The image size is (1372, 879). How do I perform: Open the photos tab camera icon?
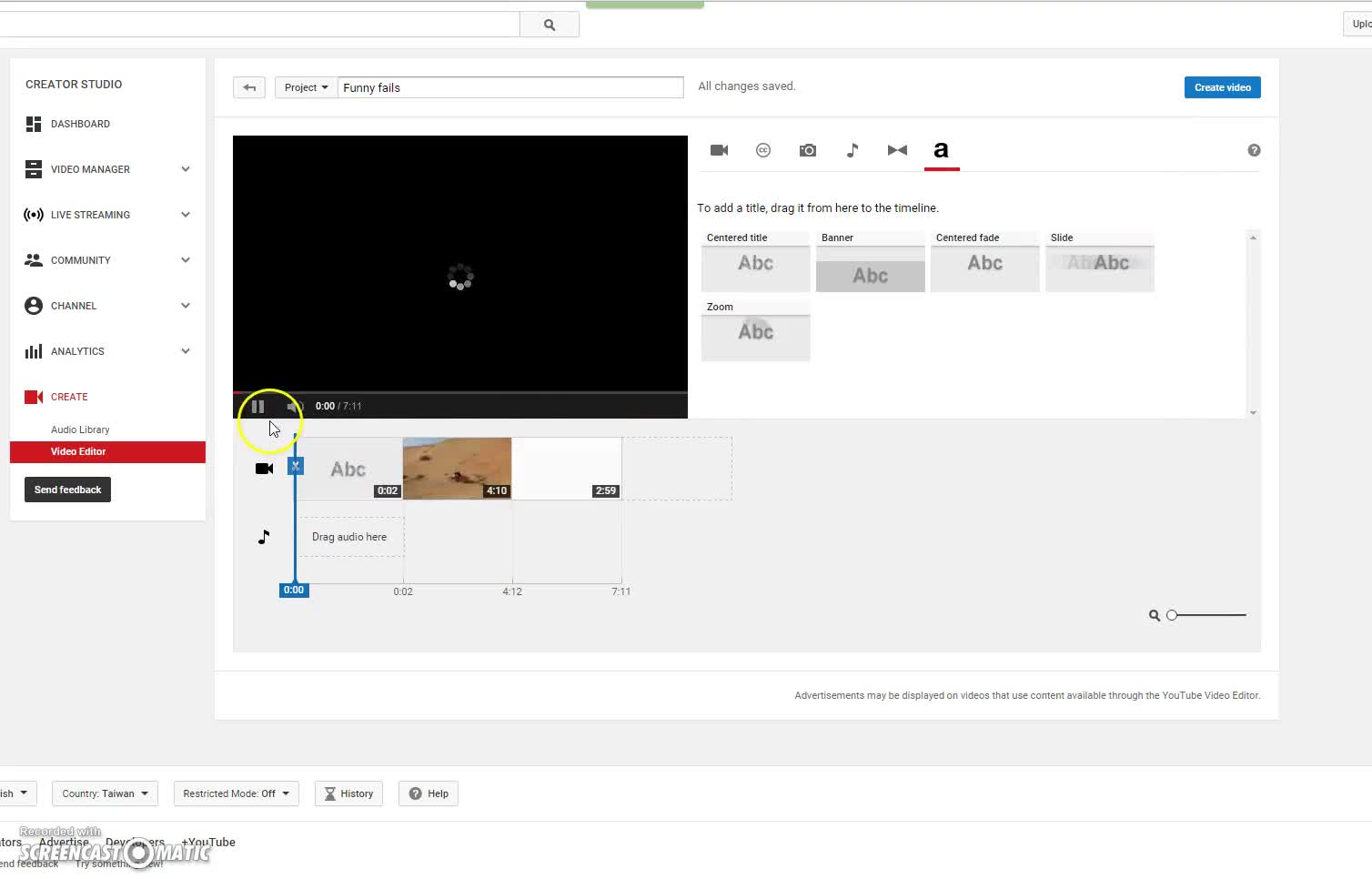[x=808, y=150]
